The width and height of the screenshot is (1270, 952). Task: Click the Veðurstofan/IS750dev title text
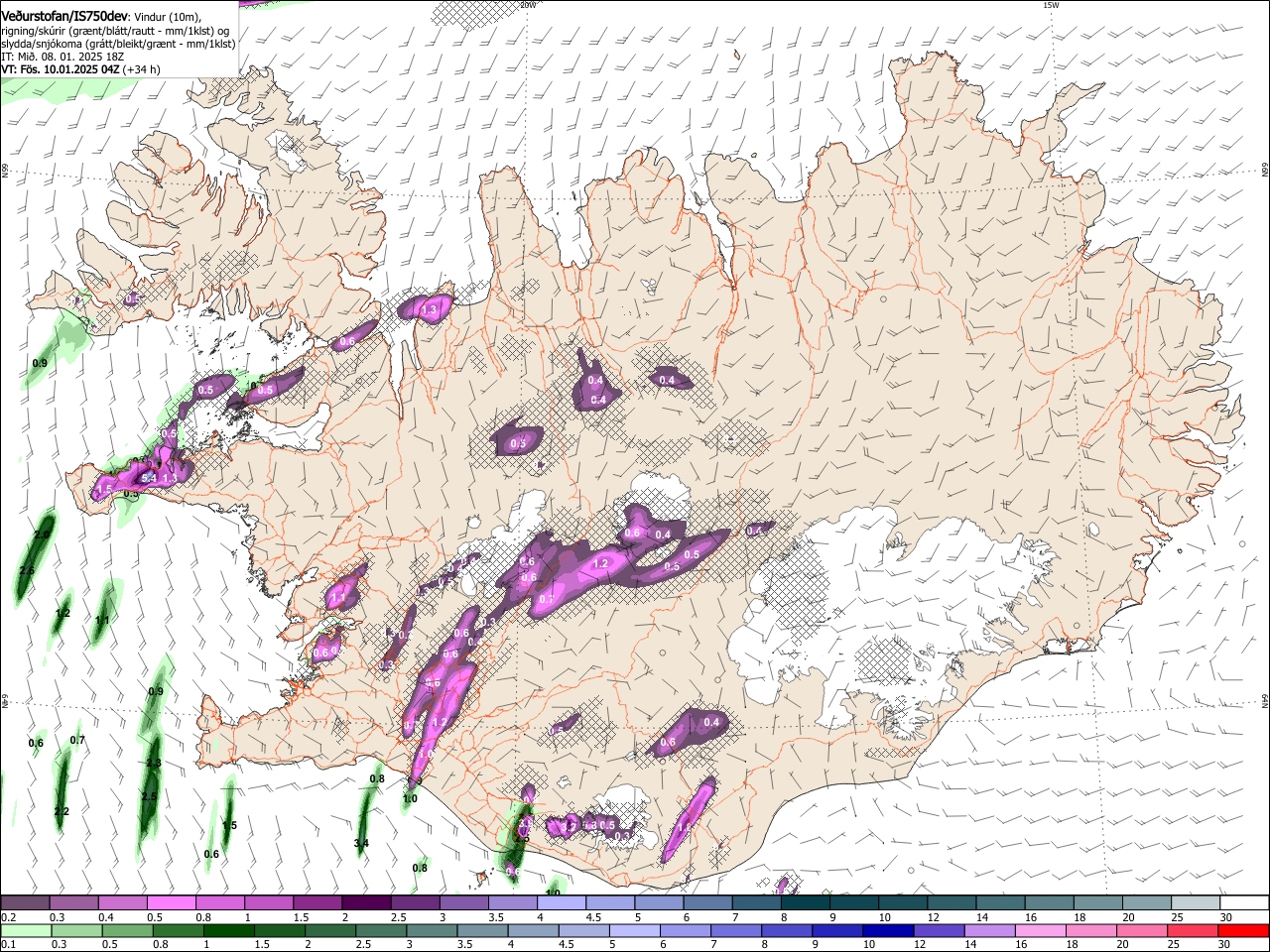pyautogui.click(x=63, y=16)
